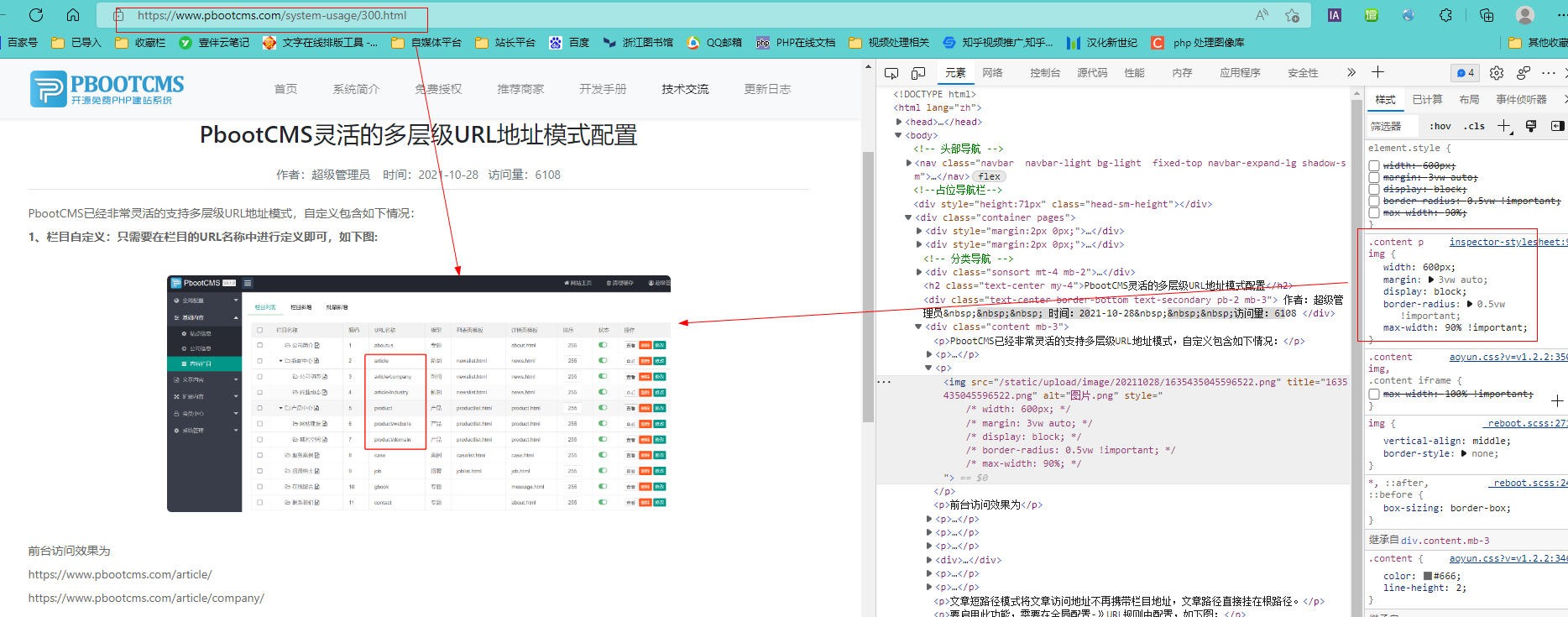Open the read aloud icon in address bar
Image resolution: width=1568 pixels, height=617 pixels.
pyautogui.click(x=1262, y=15)
